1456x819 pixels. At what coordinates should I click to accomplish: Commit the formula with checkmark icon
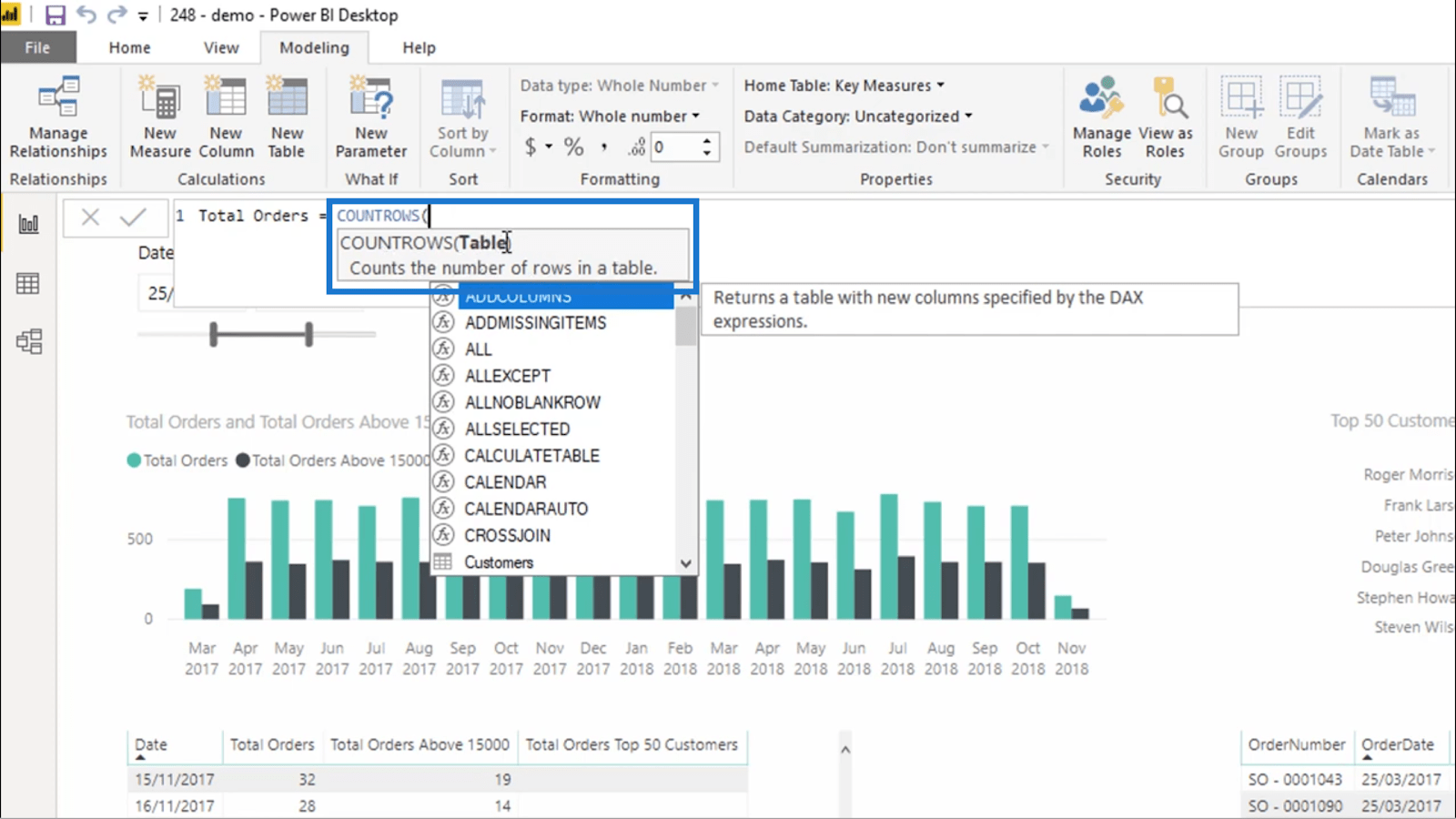click(x=133, y=217)
